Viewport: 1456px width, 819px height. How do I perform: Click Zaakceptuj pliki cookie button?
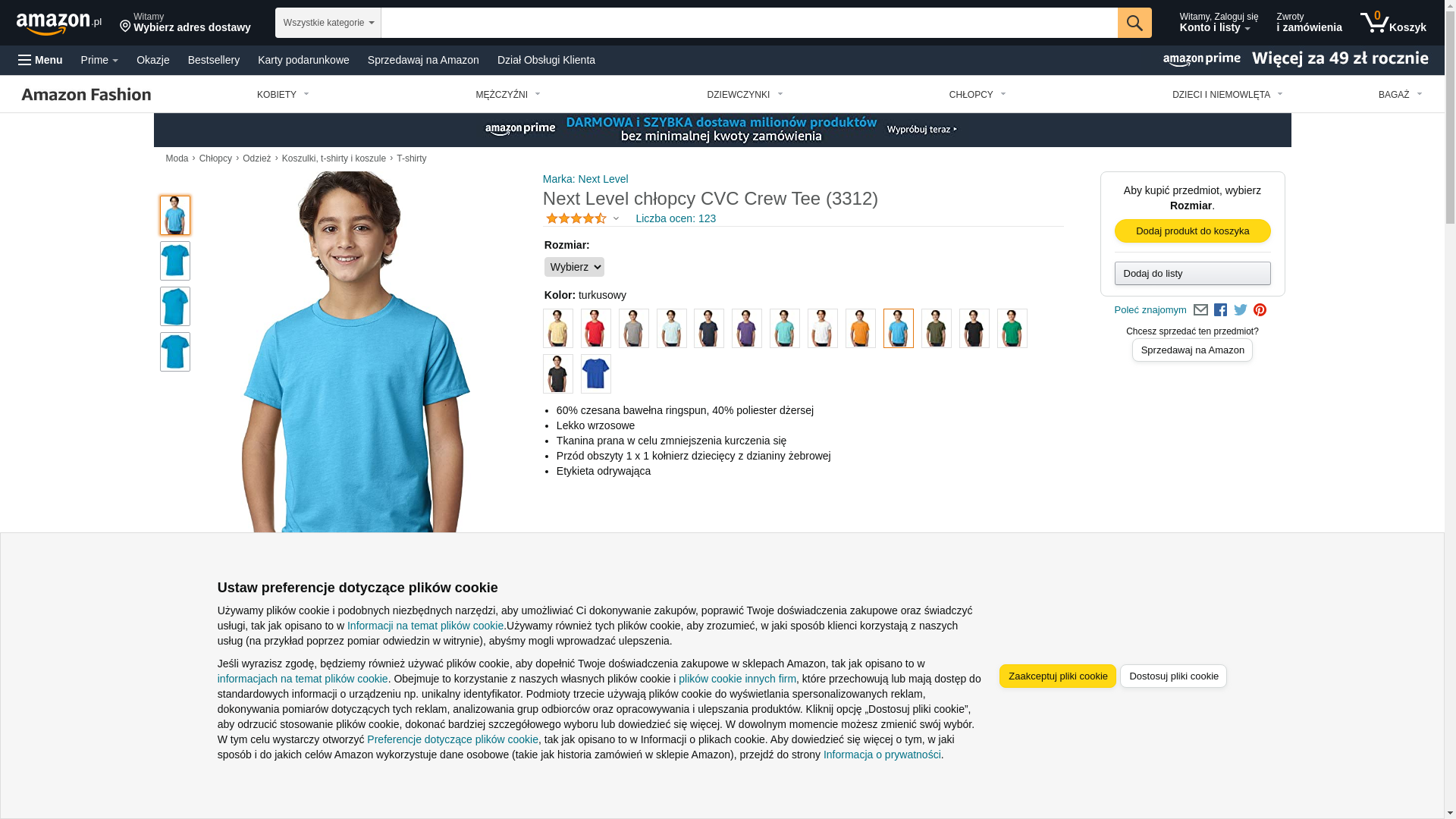[1058, 676]
